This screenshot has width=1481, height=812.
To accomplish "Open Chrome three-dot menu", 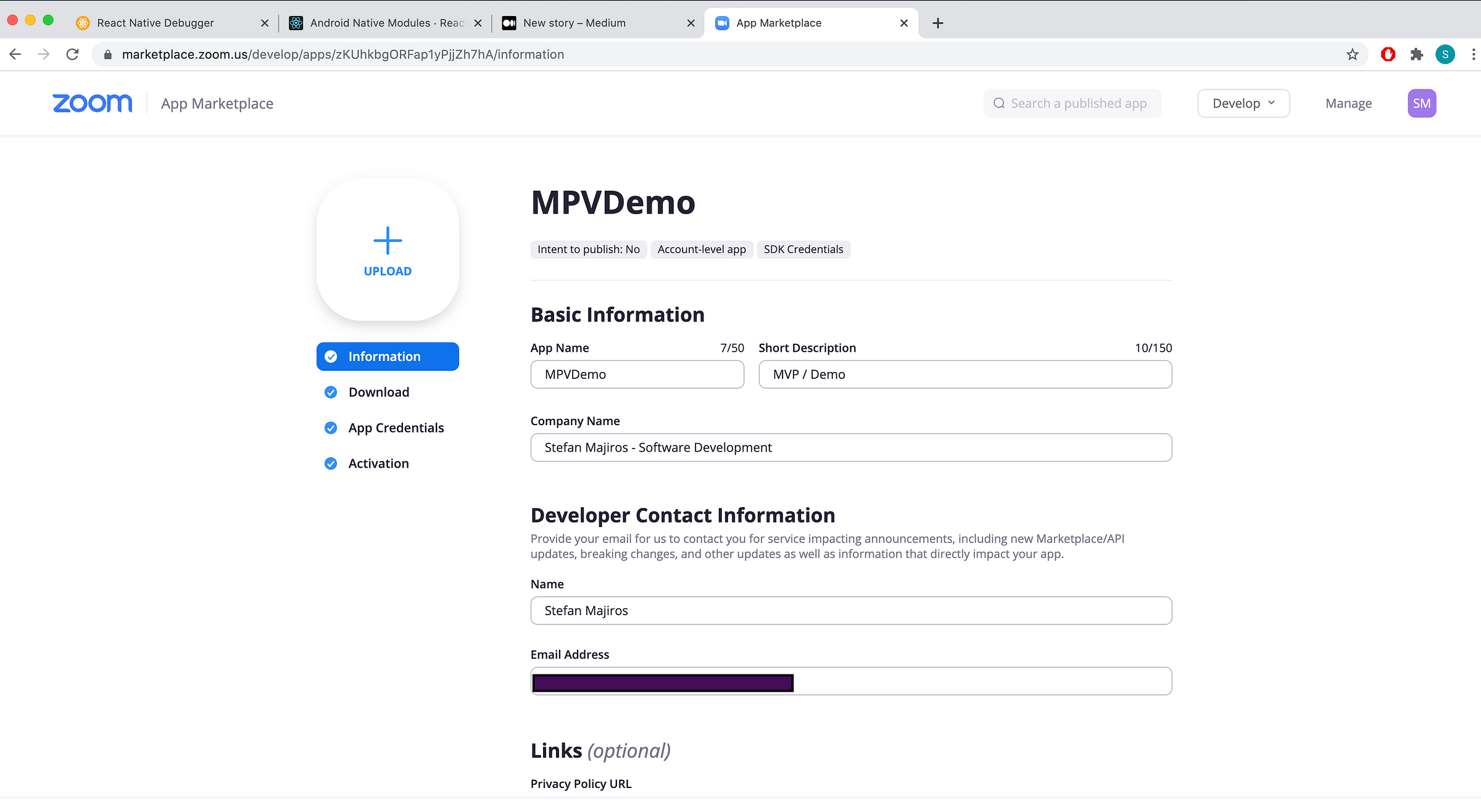I will (x=1473, y=54).
